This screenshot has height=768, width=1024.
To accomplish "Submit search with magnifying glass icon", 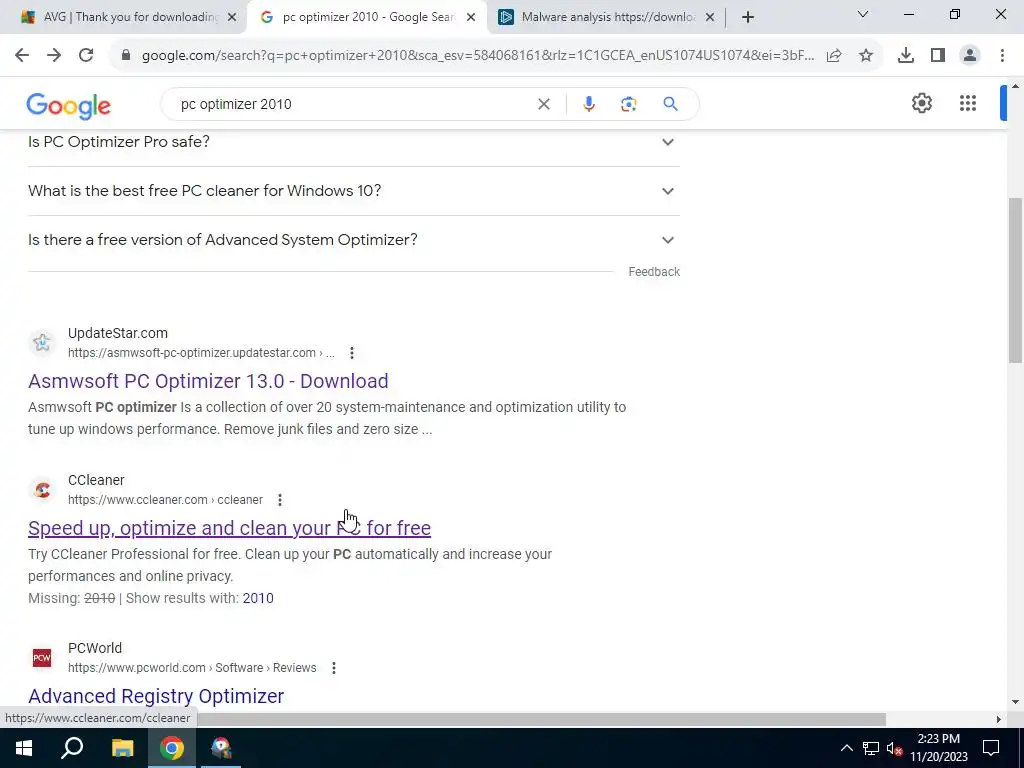I will [x=670, y=104].
